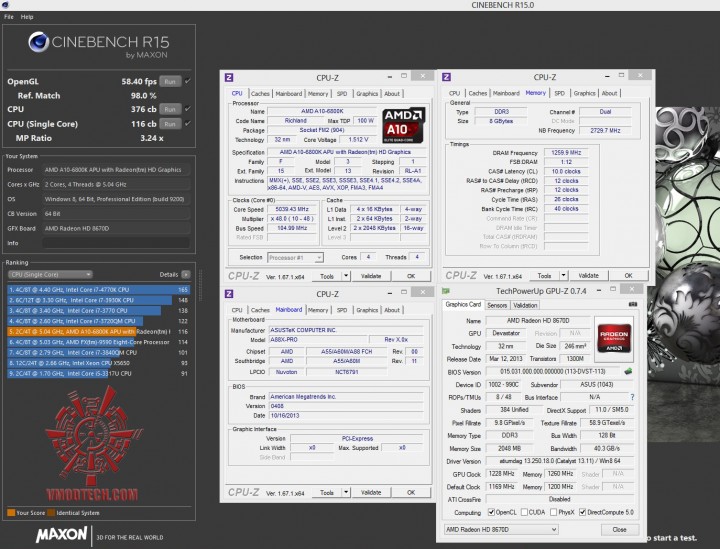Open the SPD tab in the Memory CPU-Z window
This screenshot has height=549, width=720.
559,93
